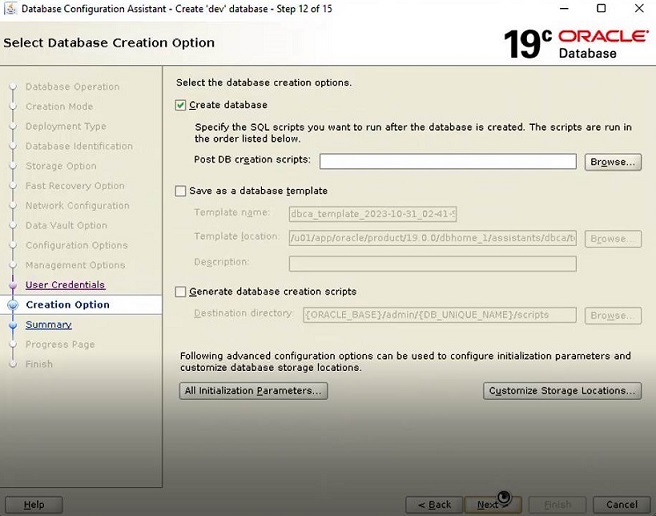The image size is (656, 516).
Task: Go to the Back step
Action: pyautogui.click(x=434, y=505)
